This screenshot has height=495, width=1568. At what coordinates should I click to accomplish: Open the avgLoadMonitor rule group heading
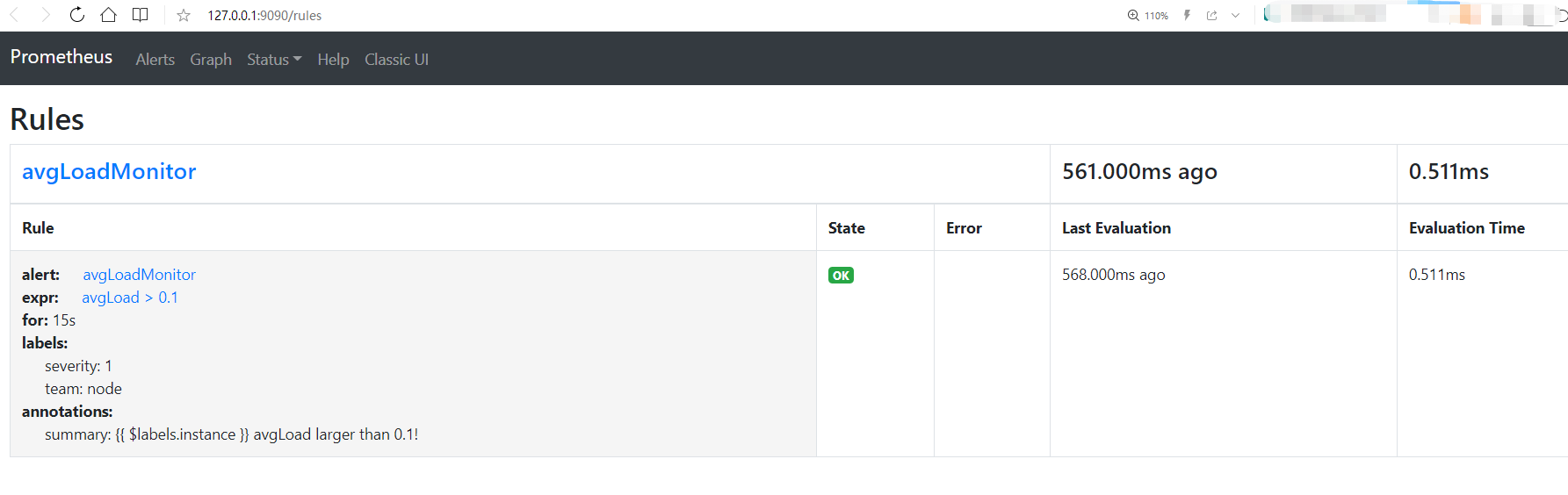coord(109,172)
